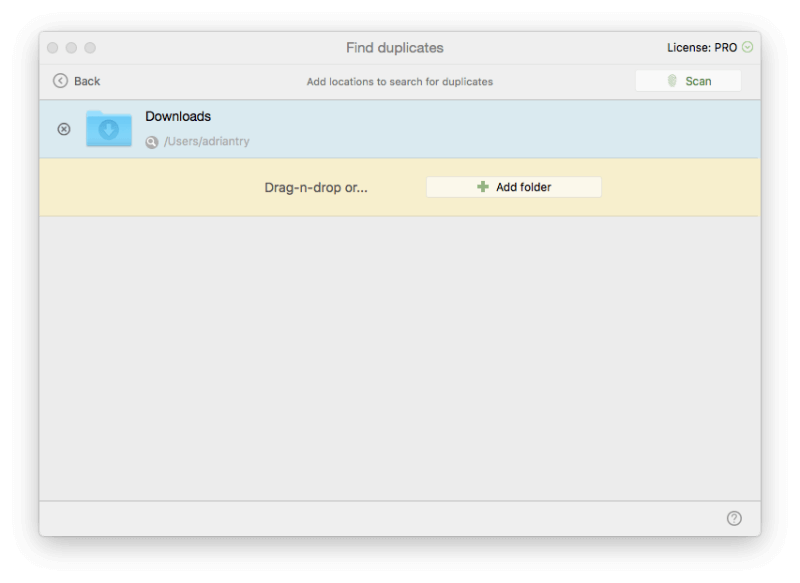Click the window minimize button
Image resolution: width=800 pixels, height=583 pixels.
click(x=71, y=47)
